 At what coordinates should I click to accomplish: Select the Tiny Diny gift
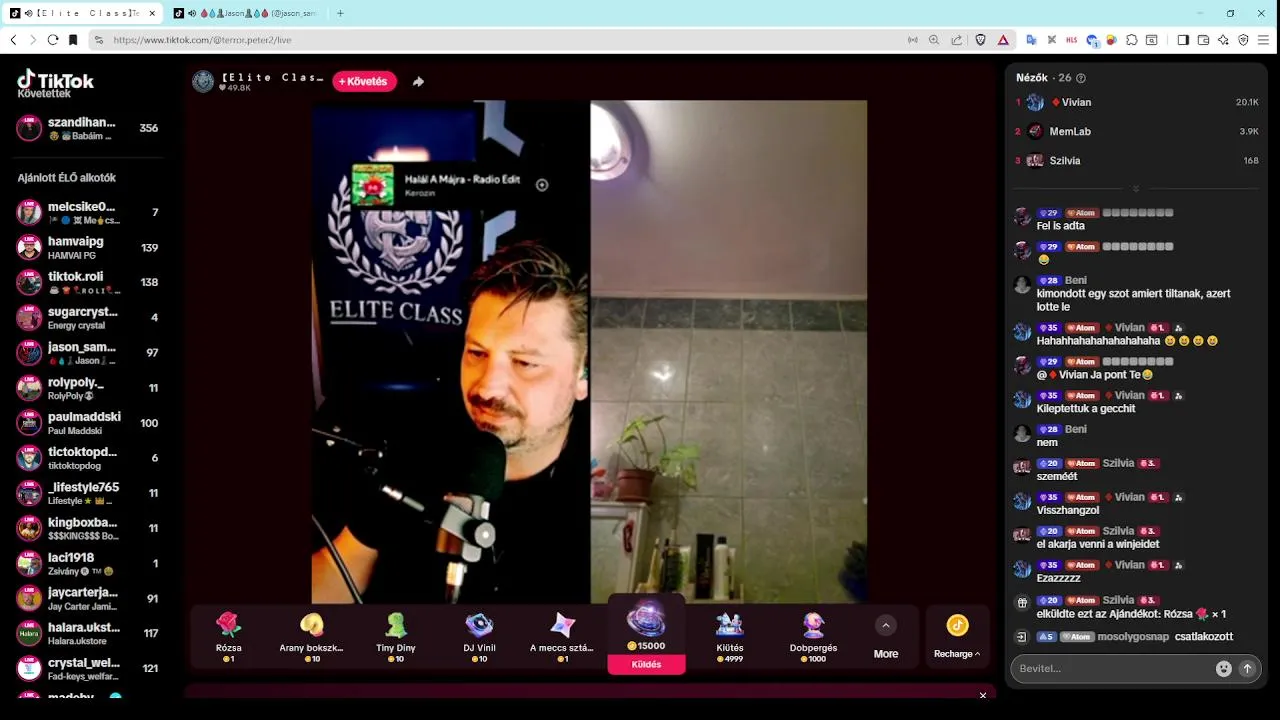[x=396, y=636]
